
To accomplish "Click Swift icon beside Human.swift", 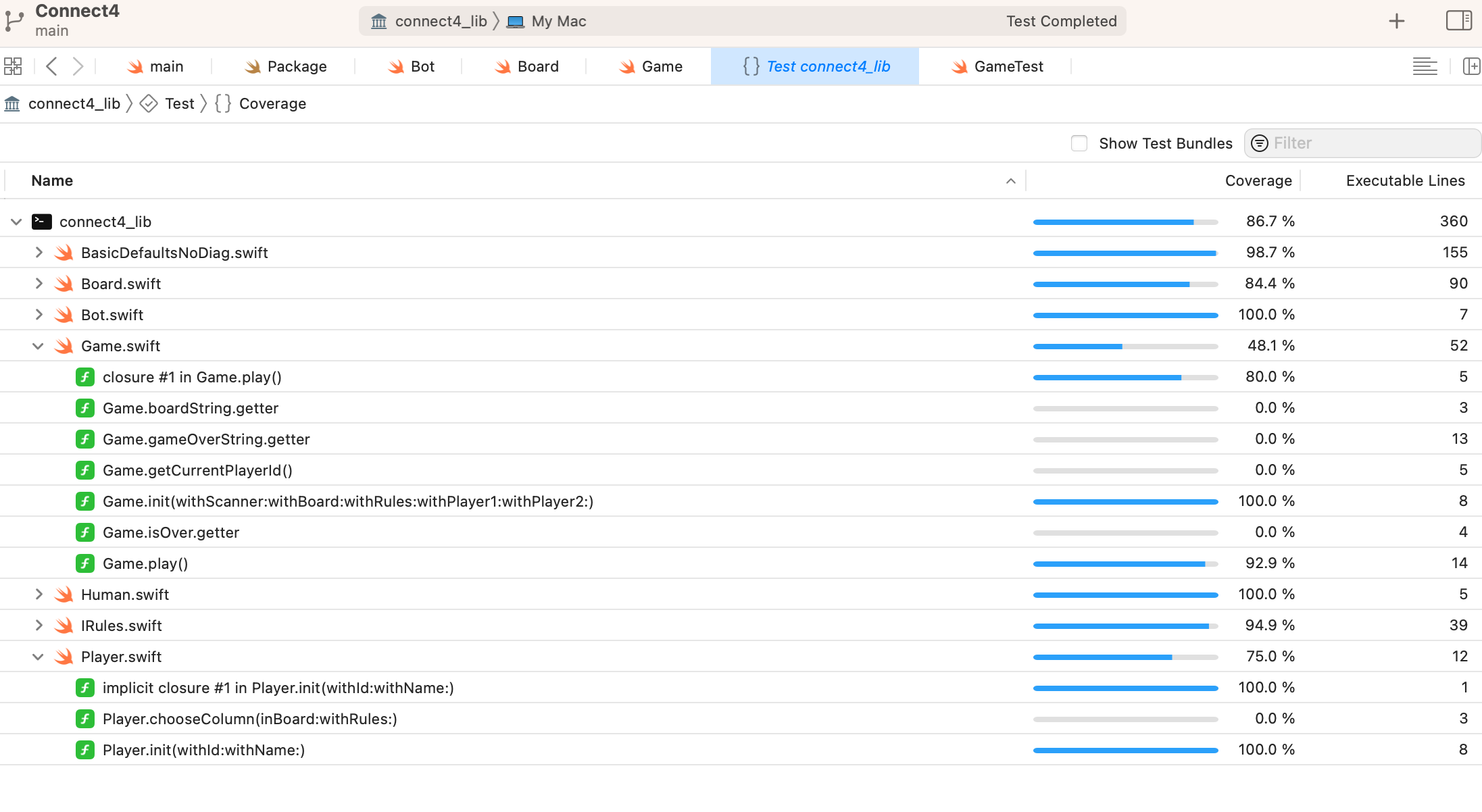I will pos(64,594).
